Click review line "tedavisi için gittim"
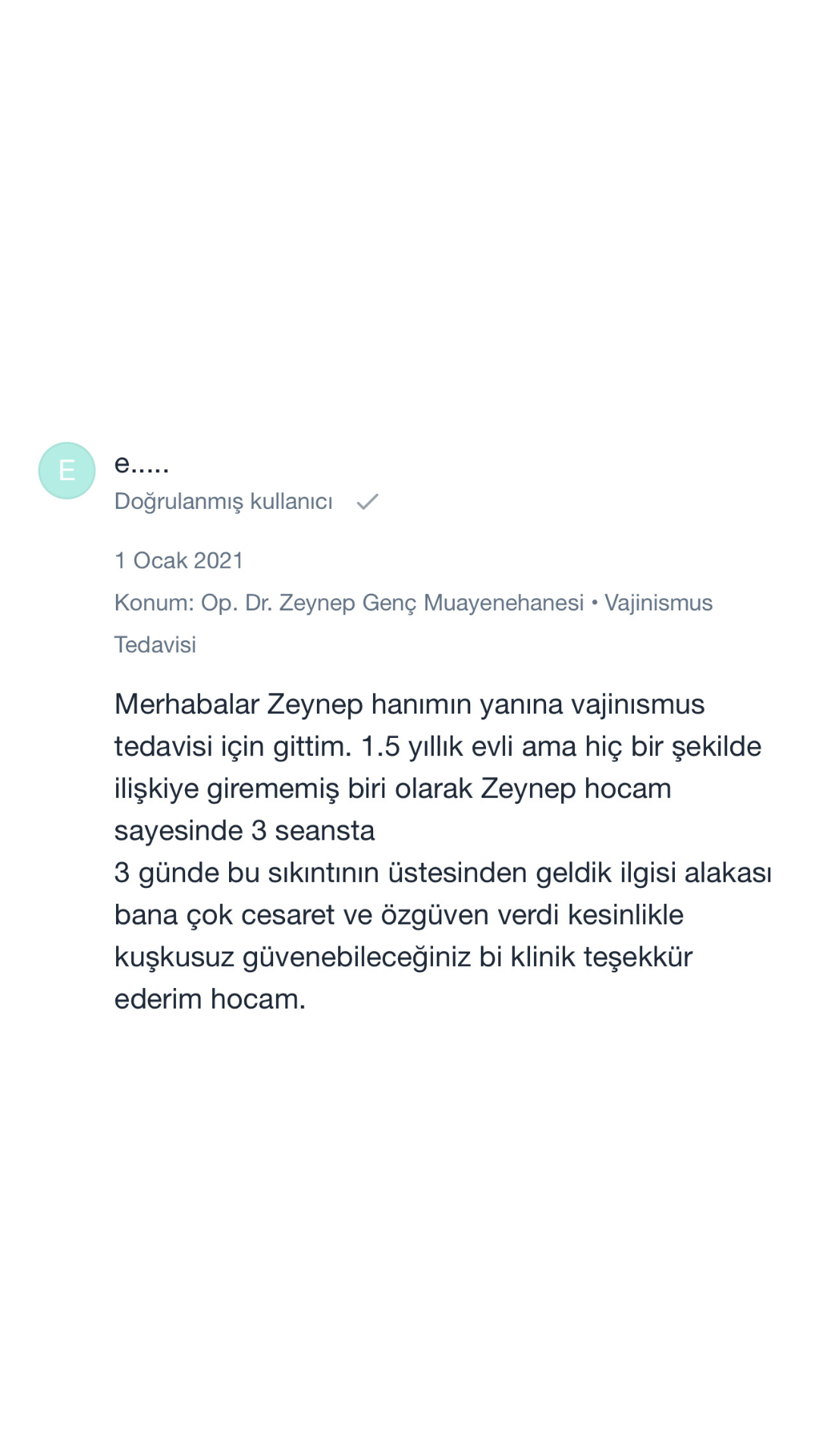Viewport: 819px width, 1456px height. (x=438, y=746)
